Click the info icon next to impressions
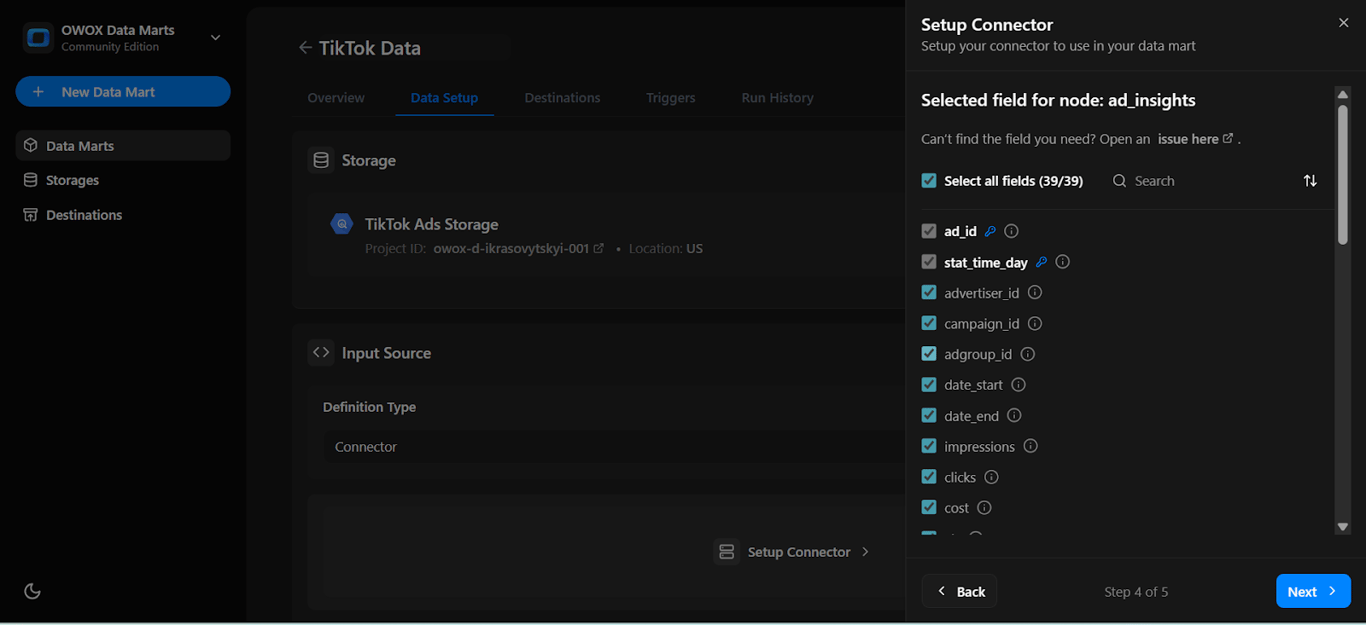 click(1030, 446)
